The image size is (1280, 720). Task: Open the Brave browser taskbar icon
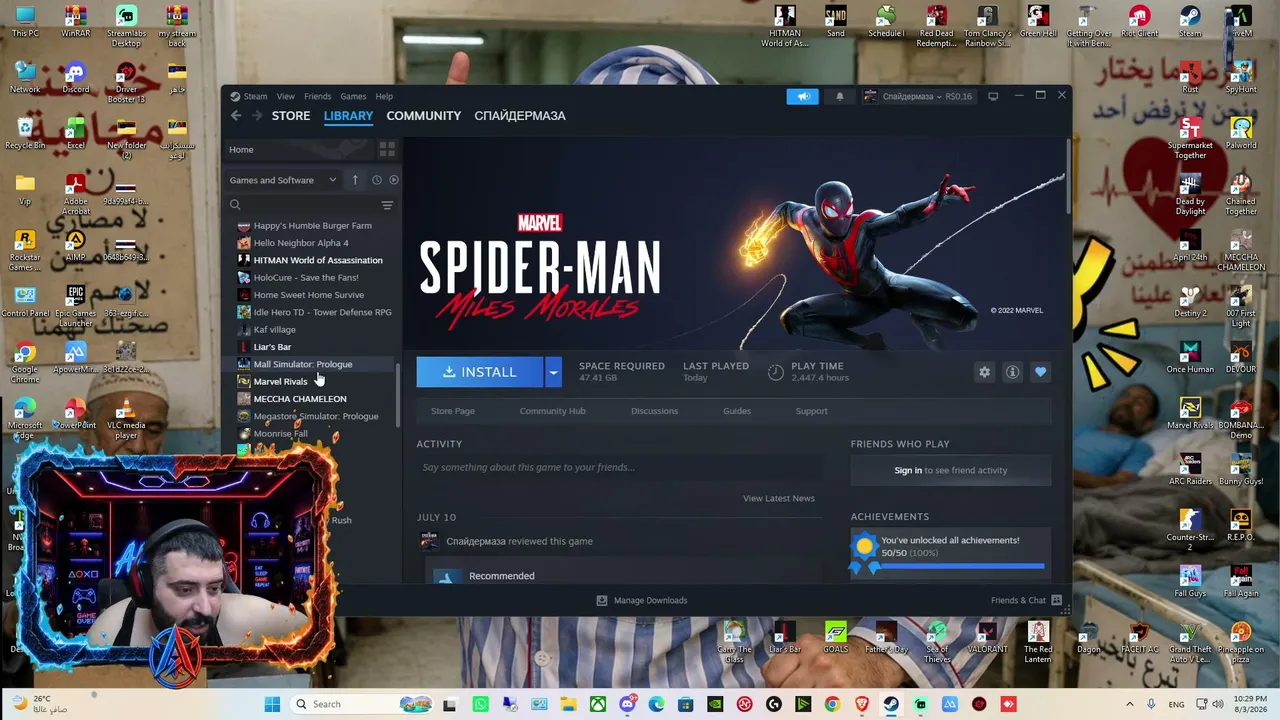[861, 704]
